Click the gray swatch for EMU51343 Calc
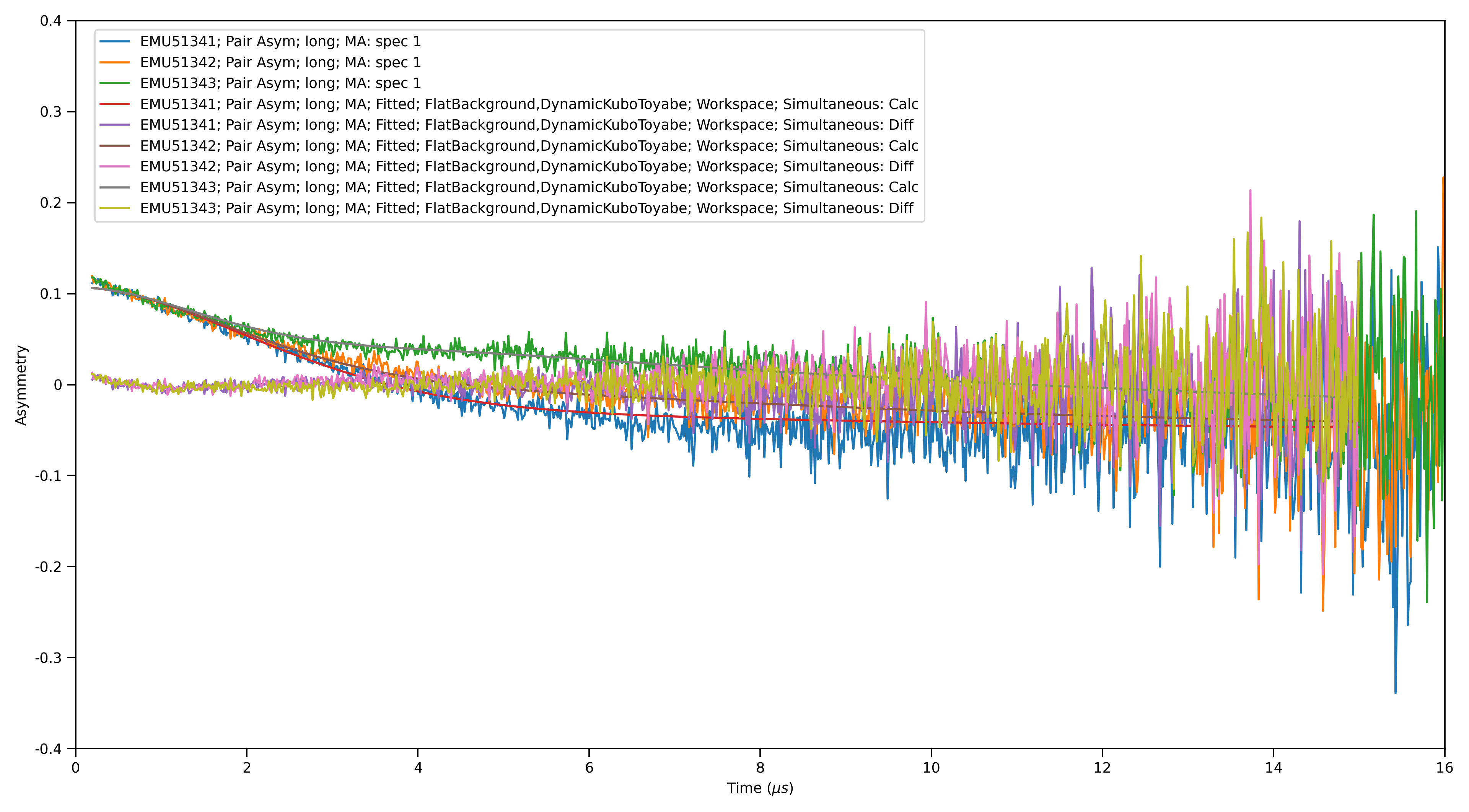Screen dimensions: 1469x812 [x=115, y=187]
